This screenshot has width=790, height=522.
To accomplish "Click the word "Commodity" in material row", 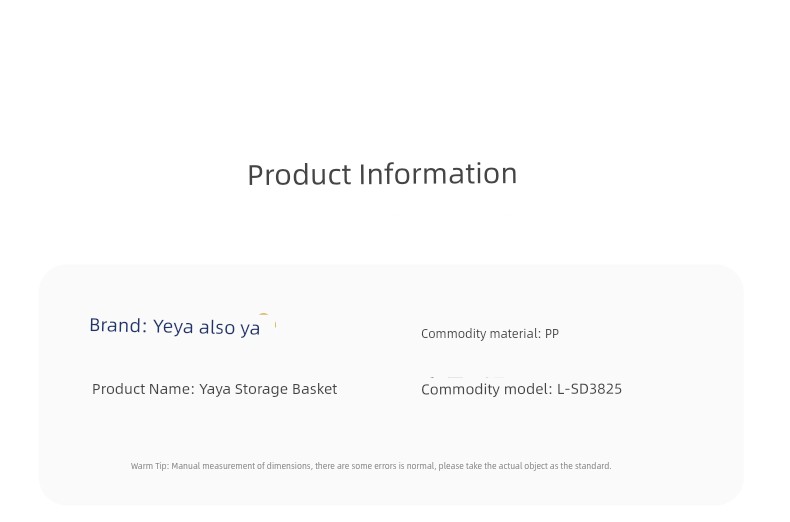I will click(453, 334).
